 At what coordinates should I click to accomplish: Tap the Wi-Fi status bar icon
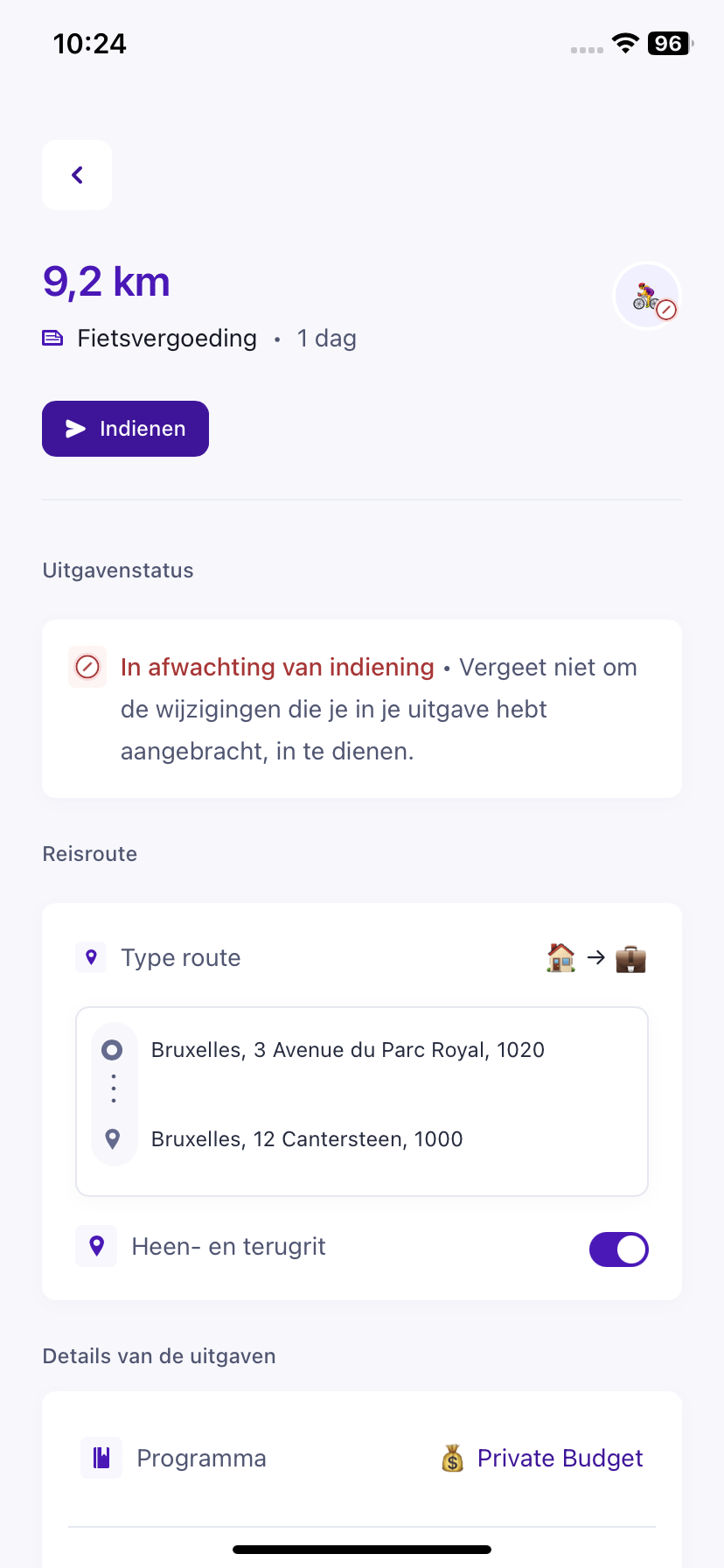click(x=625, y=44)
